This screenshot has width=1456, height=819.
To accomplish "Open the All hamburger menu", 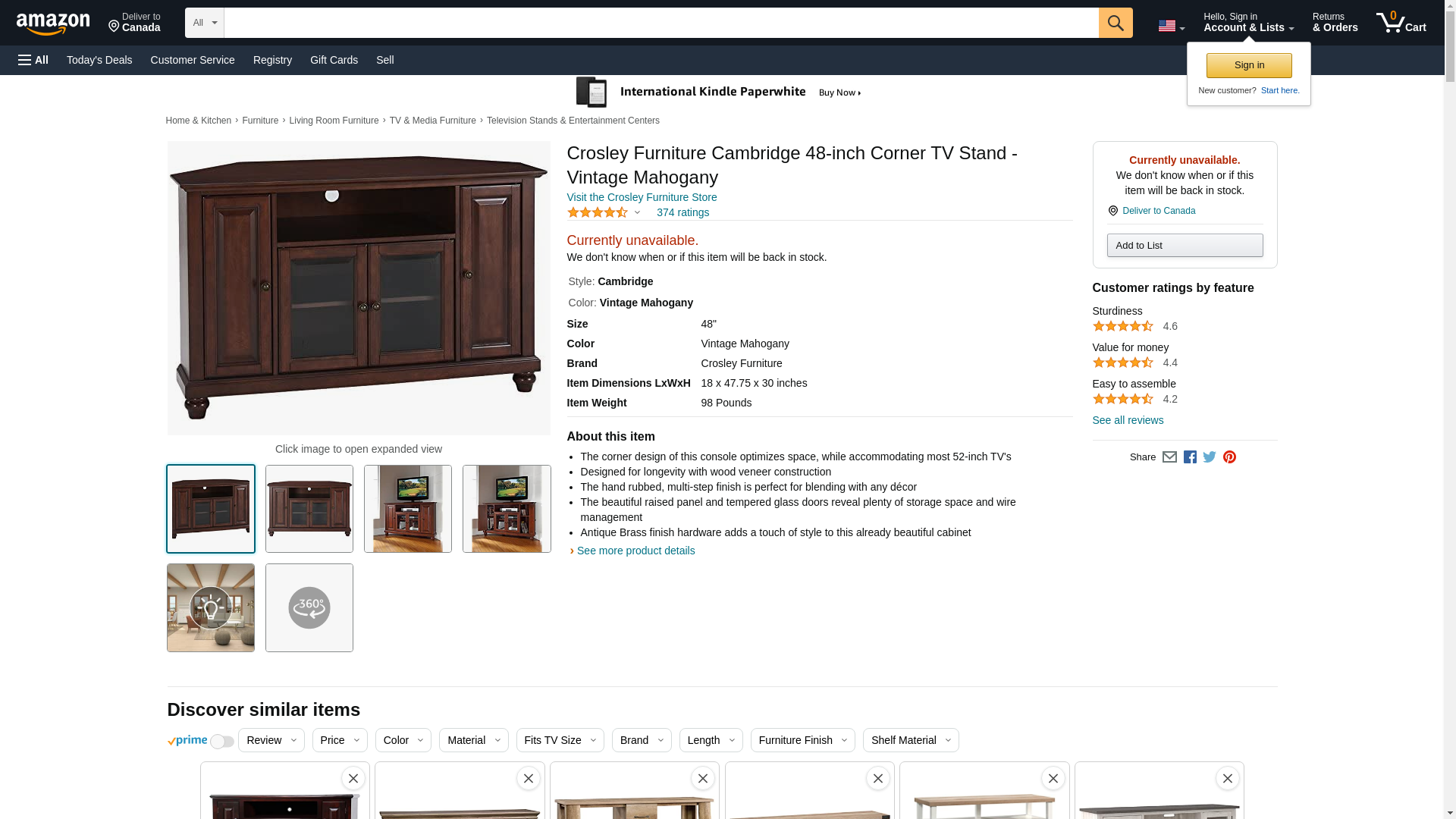I will [33, 60].
